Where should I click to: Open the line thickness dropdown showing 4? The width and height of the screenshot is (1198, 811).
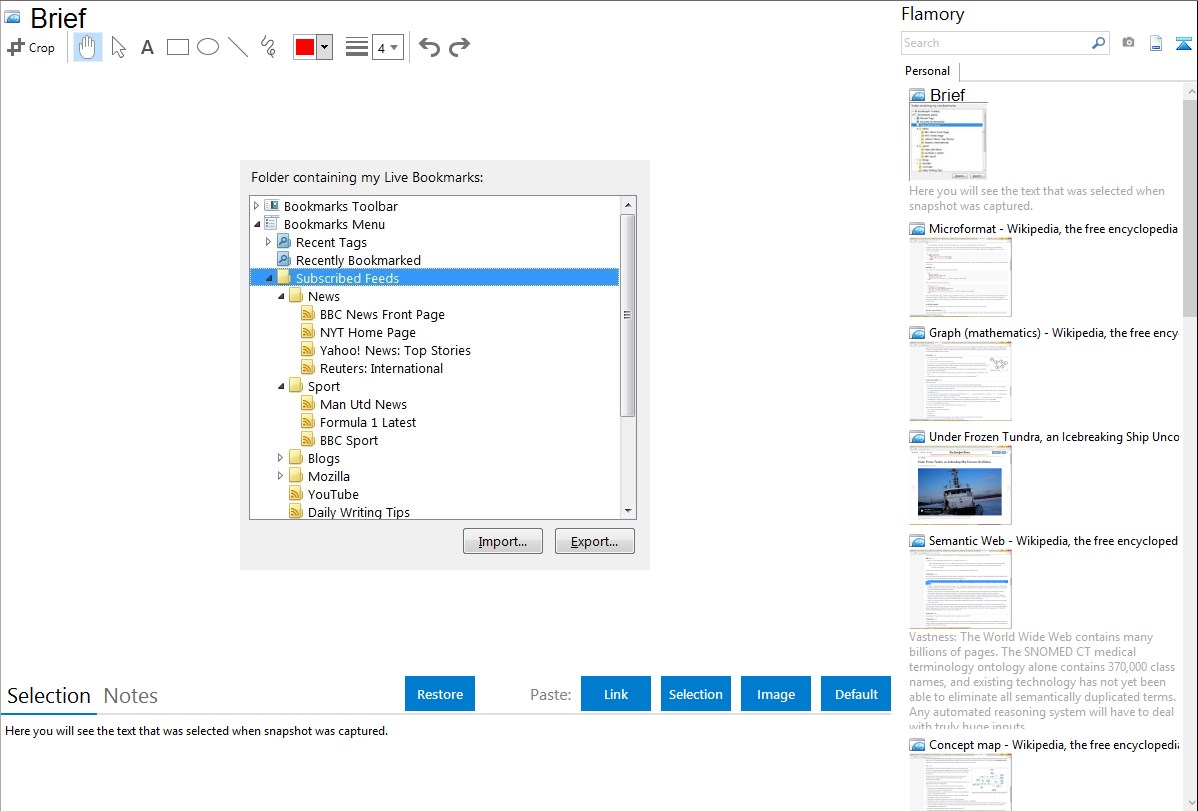point(387,47)
